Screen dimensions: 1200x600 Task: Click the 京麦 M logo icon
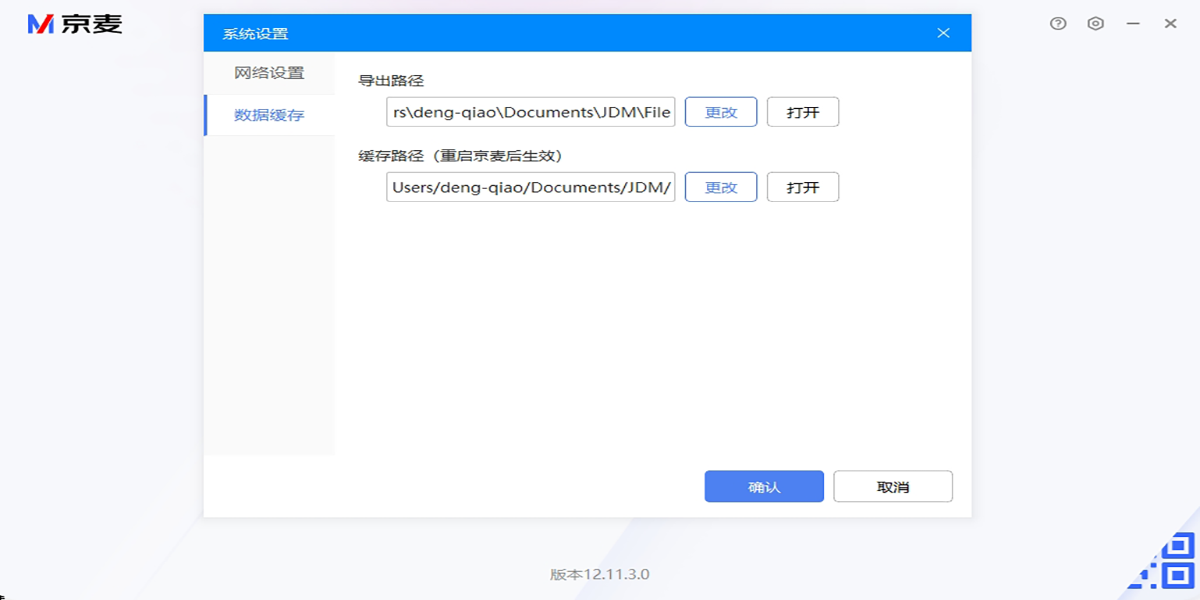pyautogui.click(x=41, y=24)
